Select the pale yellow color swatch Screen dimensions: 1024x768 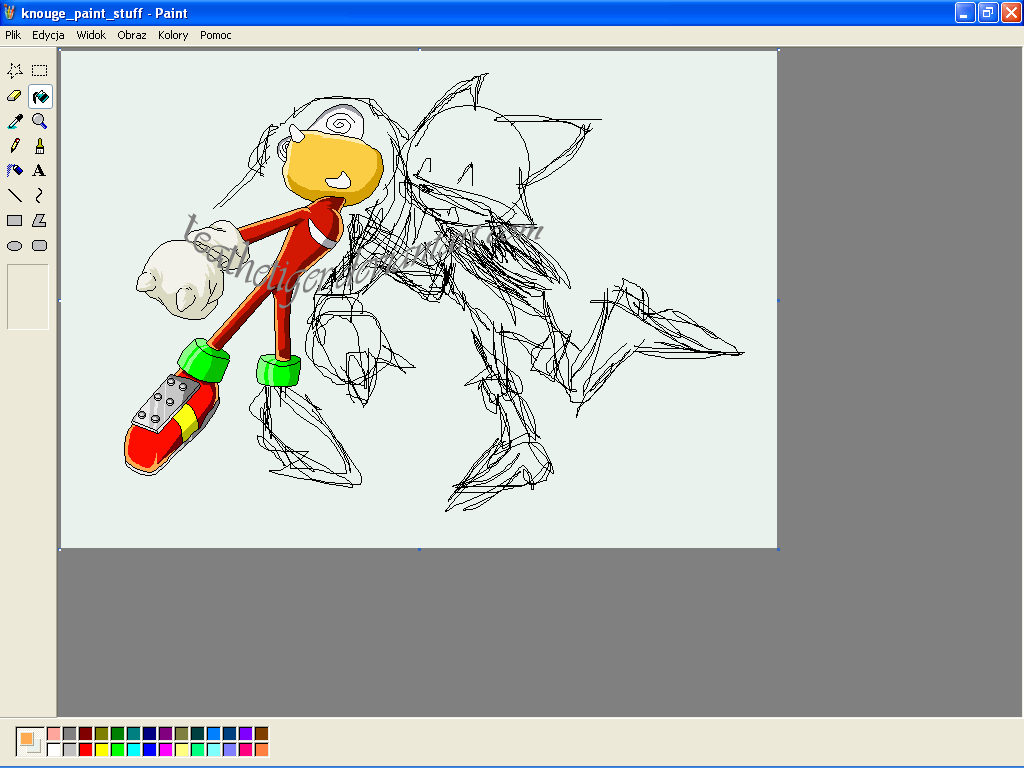point(182,750)
